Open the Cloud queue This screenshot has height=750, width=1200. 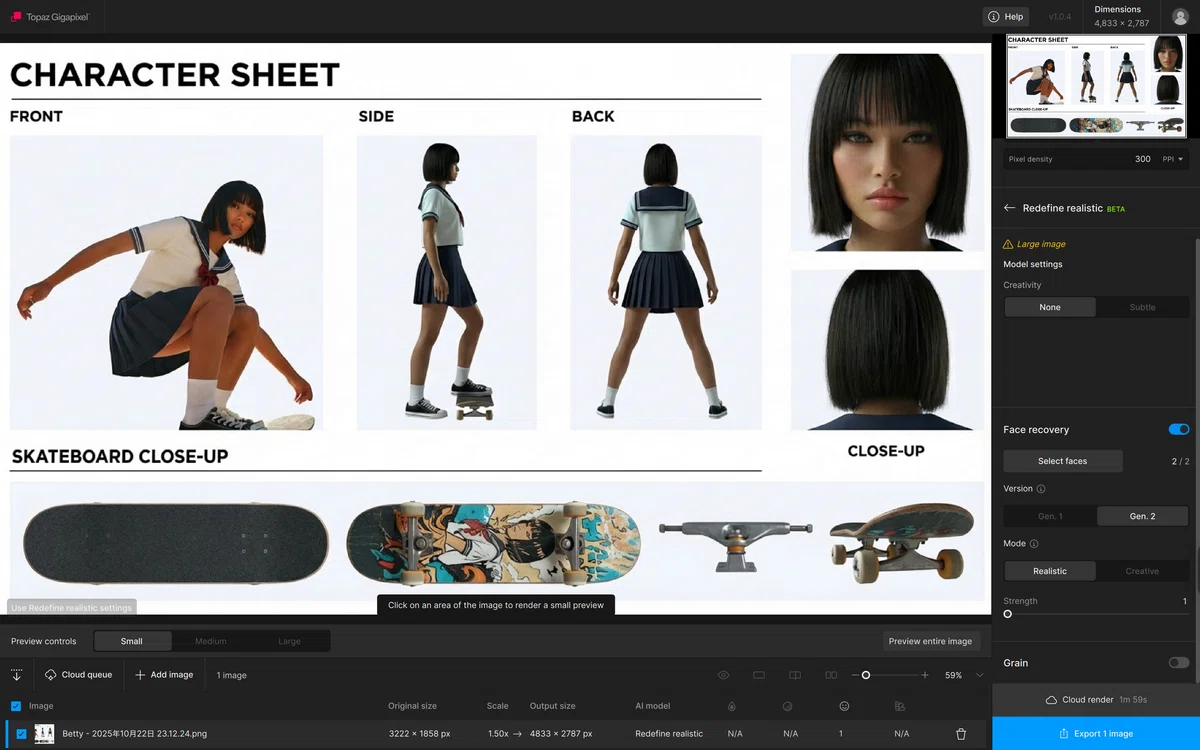[79, 675]
